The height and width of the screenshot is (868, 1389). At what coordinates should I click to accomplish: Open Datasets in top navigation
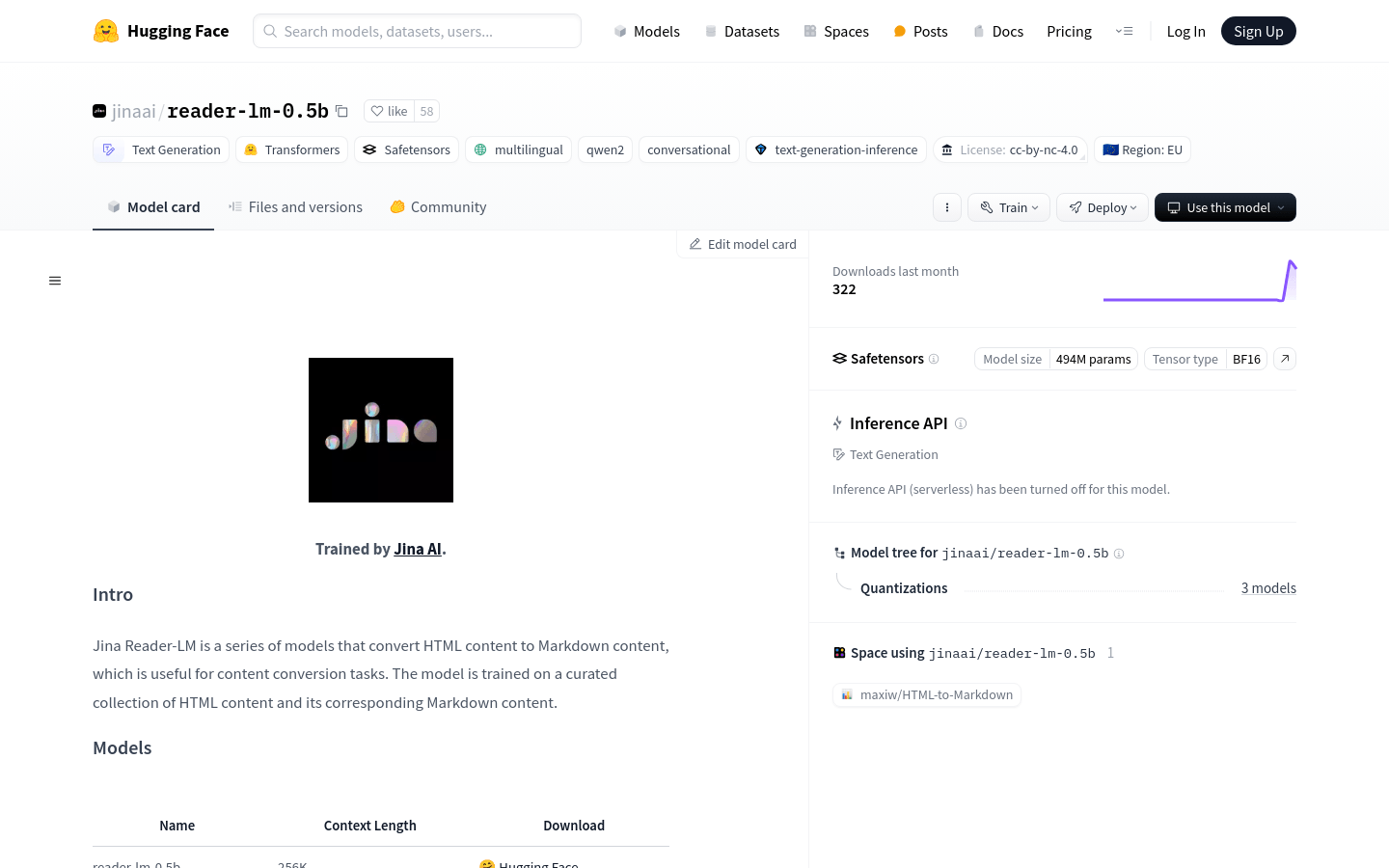coord(742,31)
